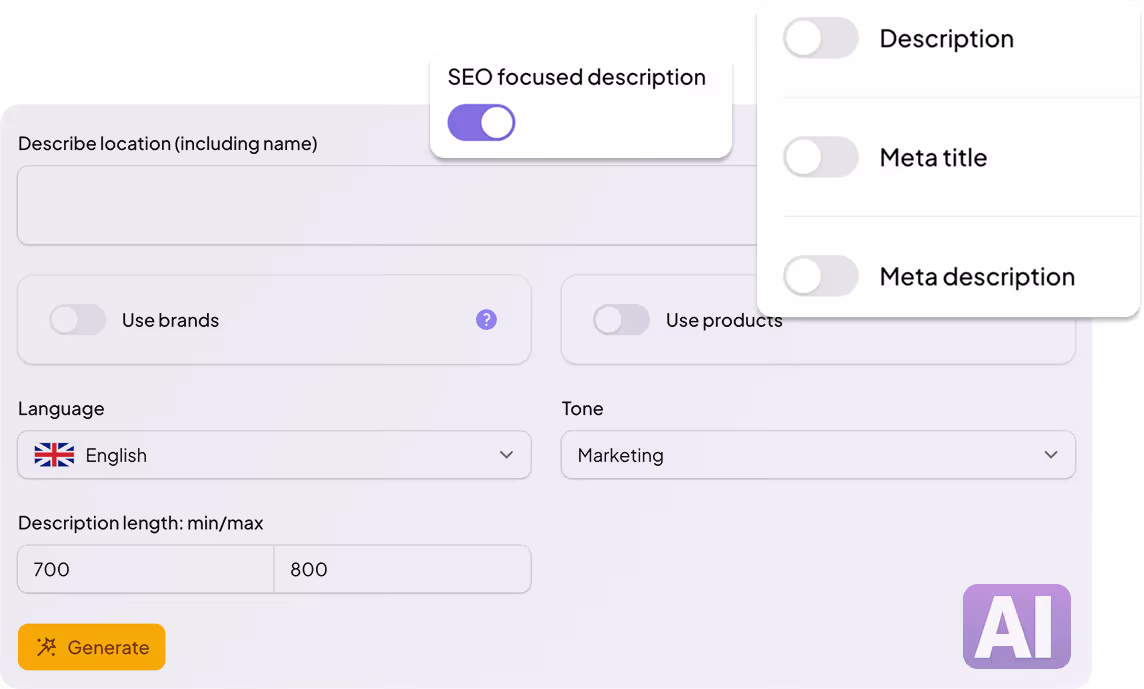Screen dimensions: 1144x689
Task: Click the Description length min field
Action: [x=144, y=569]
